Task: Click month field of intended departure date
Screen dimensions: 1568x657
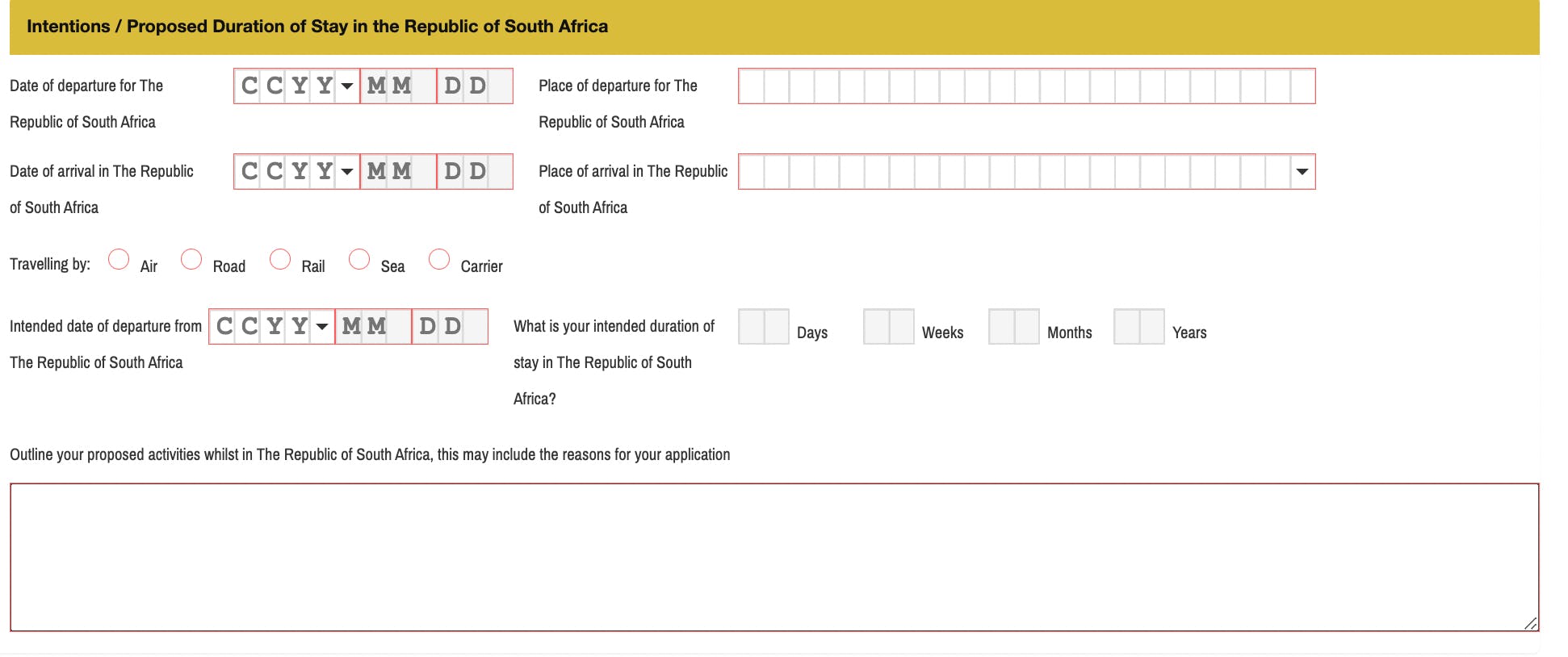Action: coord(373,326)
